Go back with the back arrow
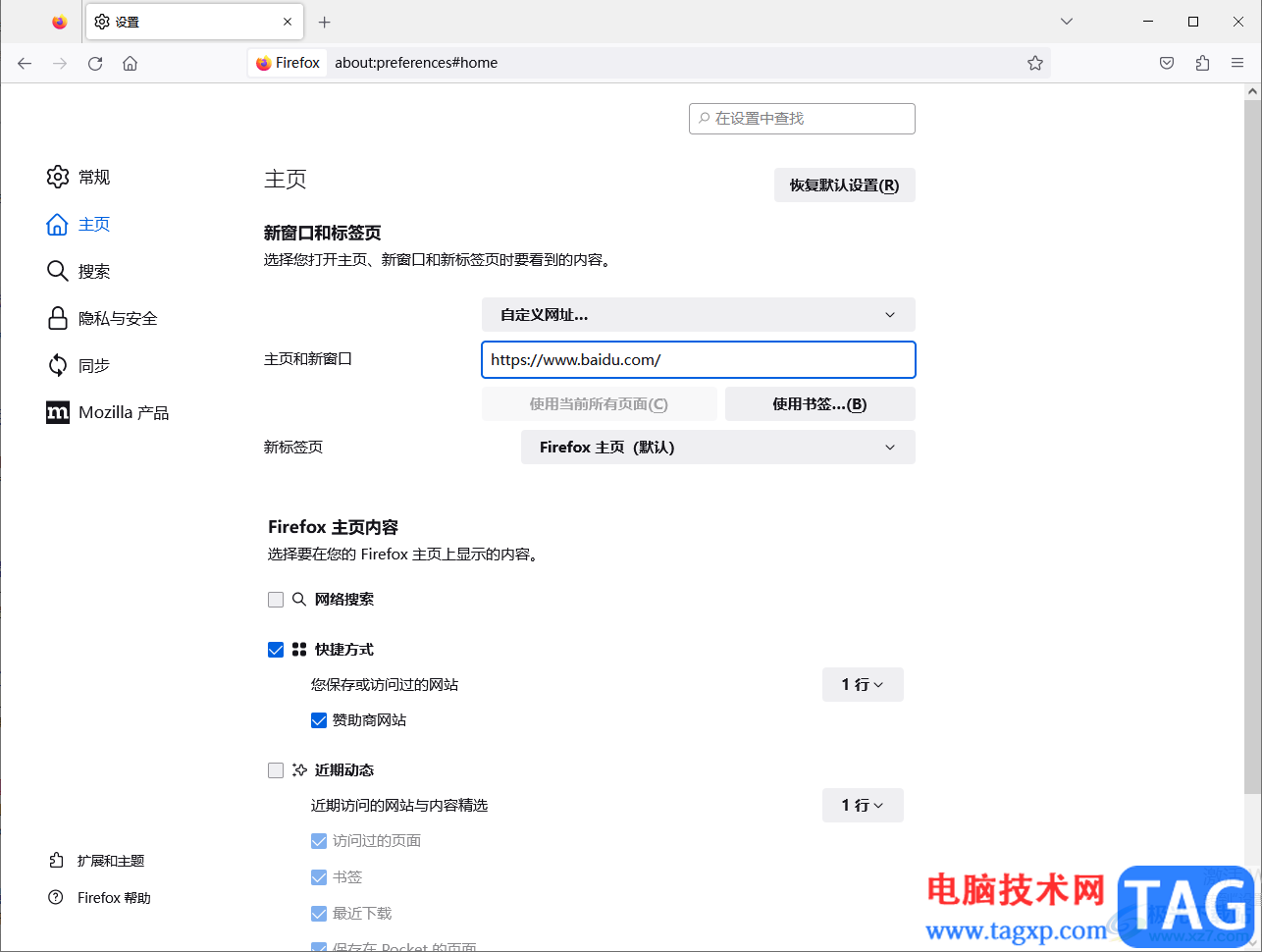 coord(25,63)
